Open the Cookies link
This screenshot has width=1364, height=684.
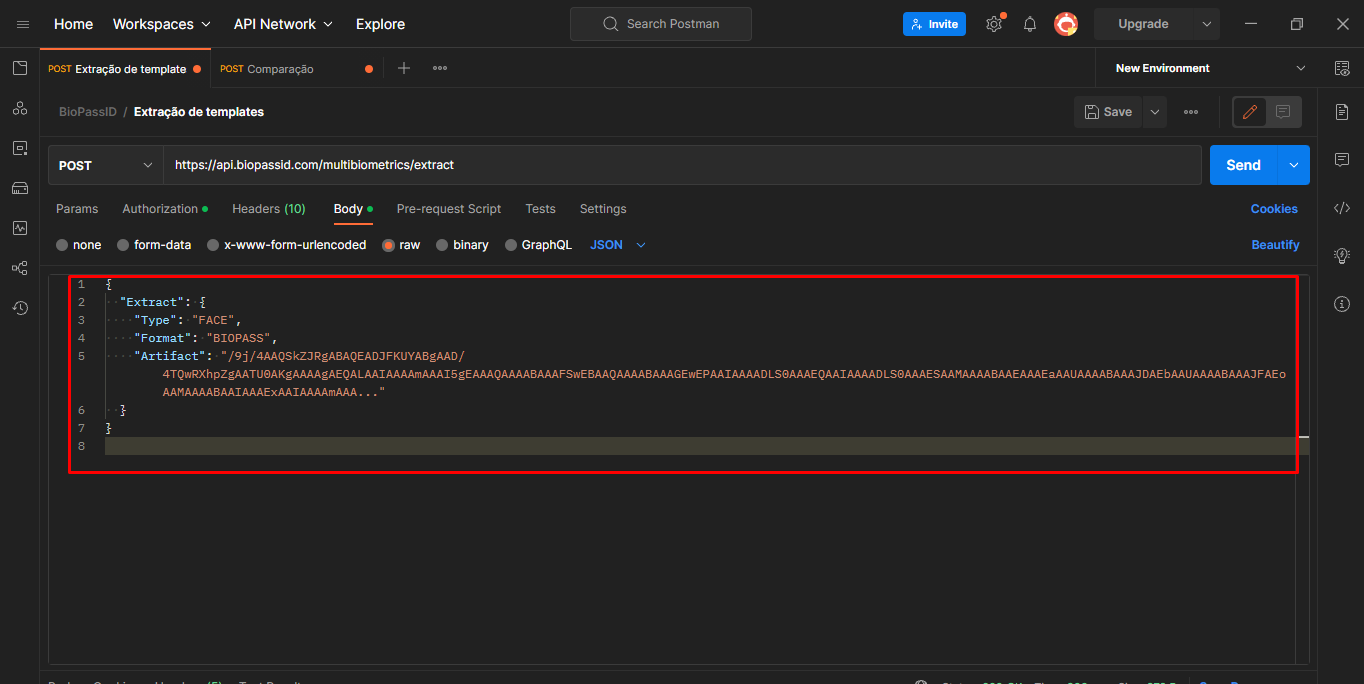pos(1274,209)
